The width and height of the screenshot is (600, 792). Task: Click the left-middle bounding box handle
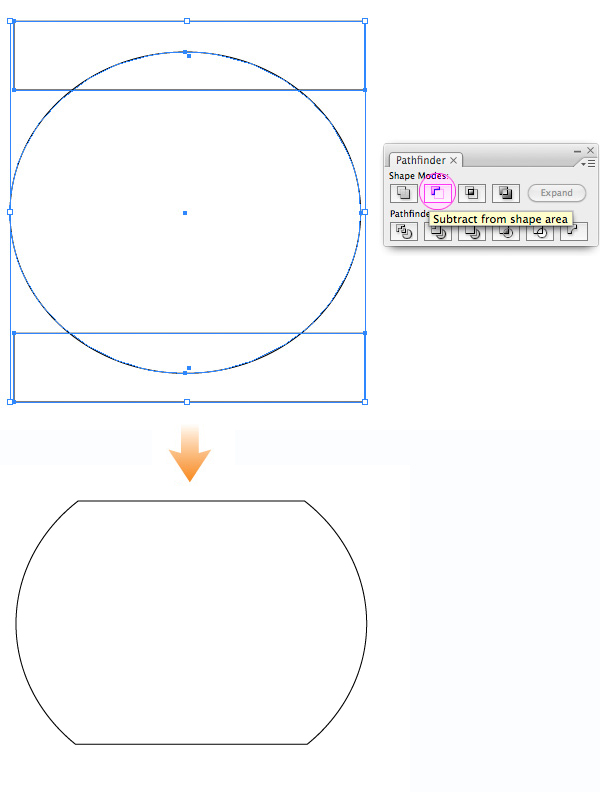click(10, 212)
